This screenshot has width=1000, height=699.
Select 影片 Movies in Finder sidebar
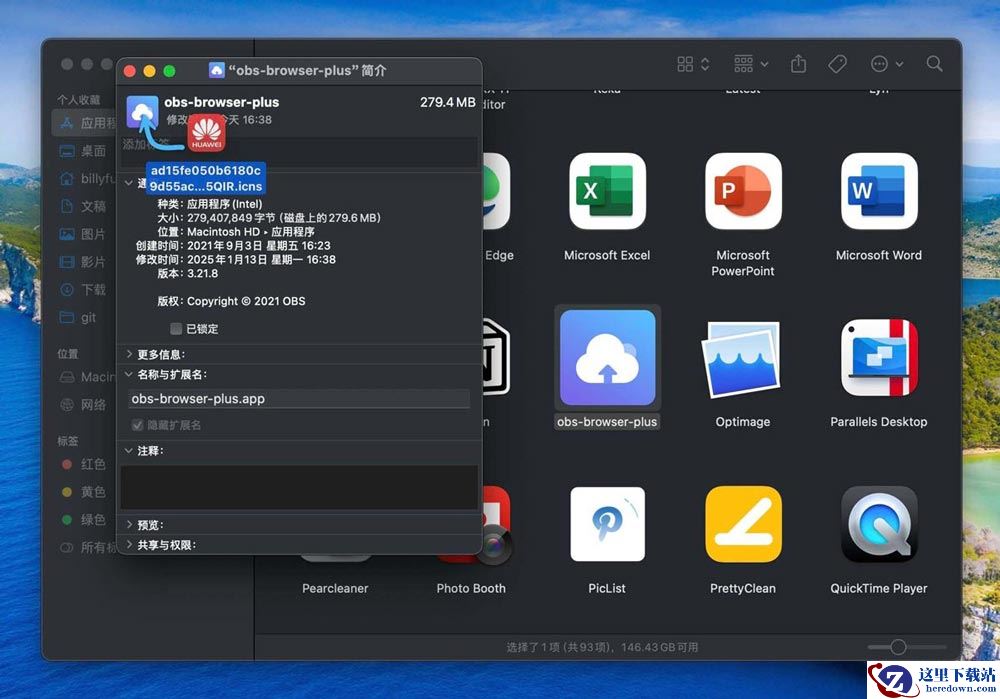[83, 262]
